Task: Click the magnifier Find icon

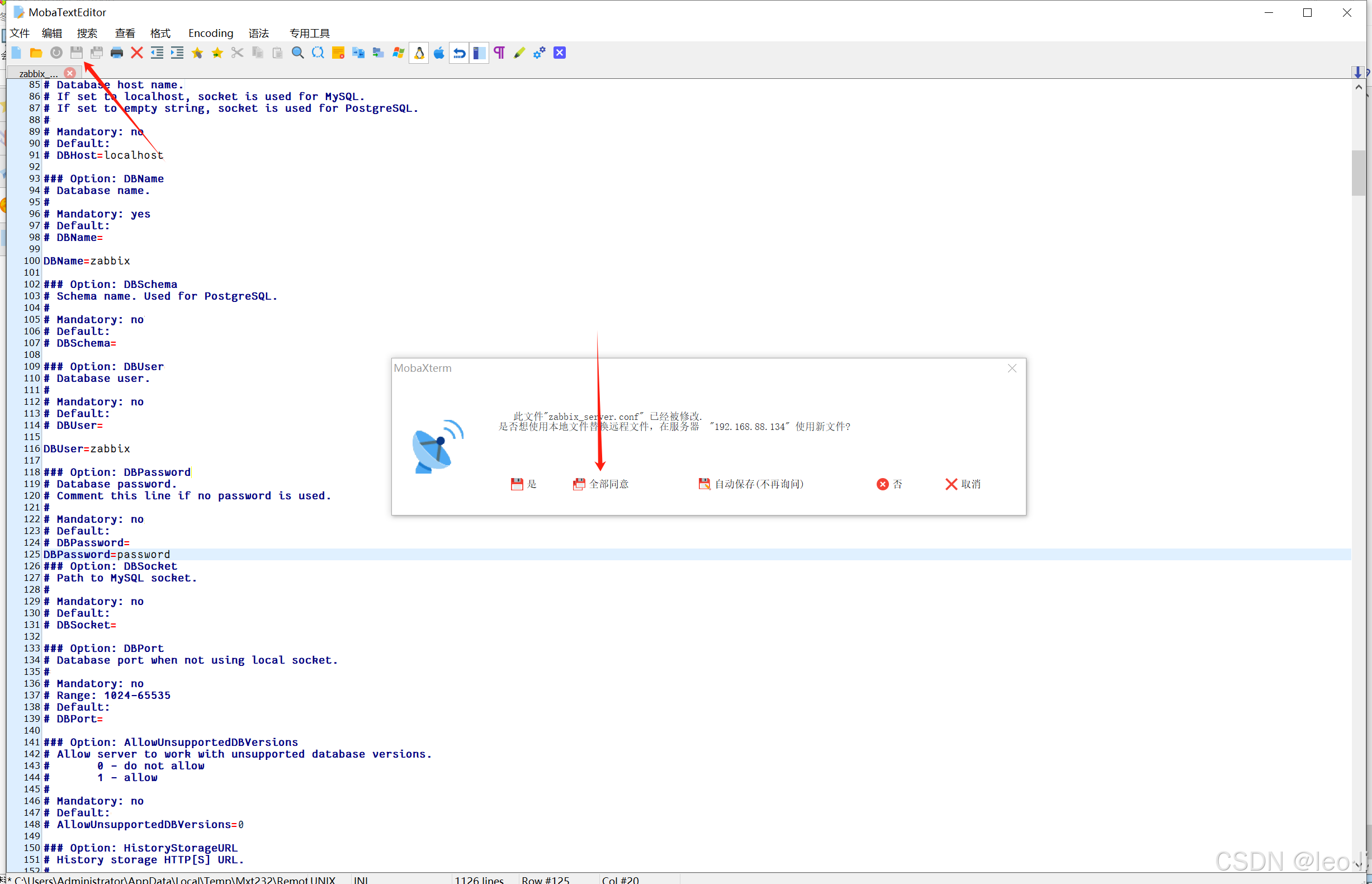Action: tap(297, 53)
